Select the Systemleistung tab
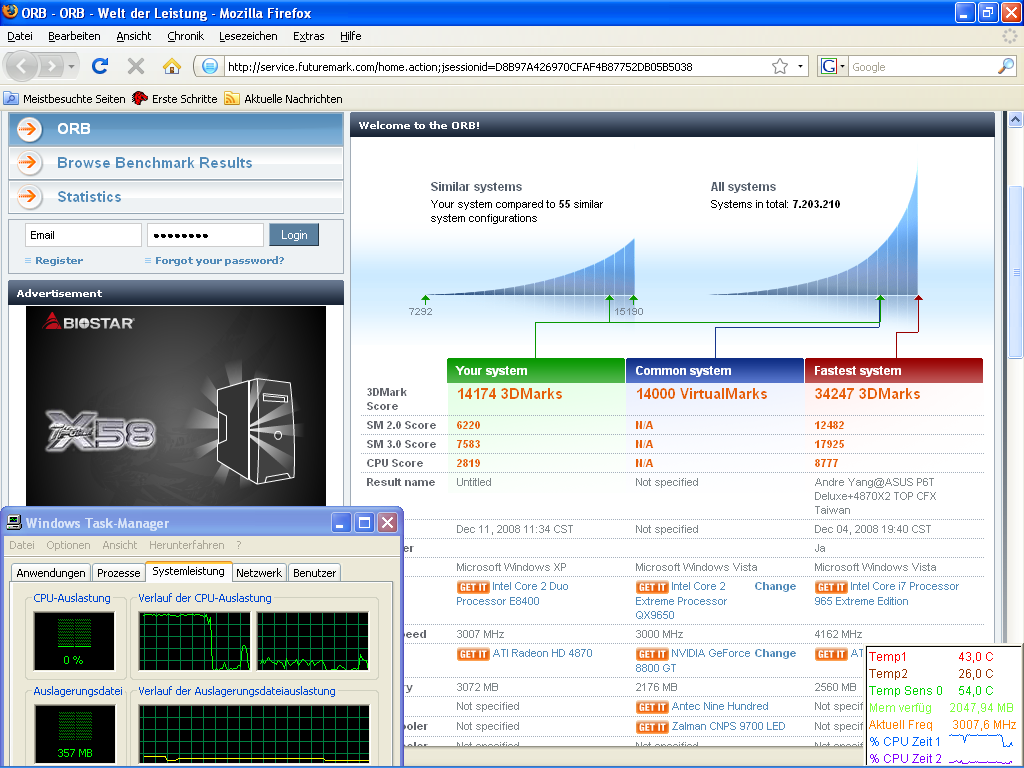 pos(189,571)
